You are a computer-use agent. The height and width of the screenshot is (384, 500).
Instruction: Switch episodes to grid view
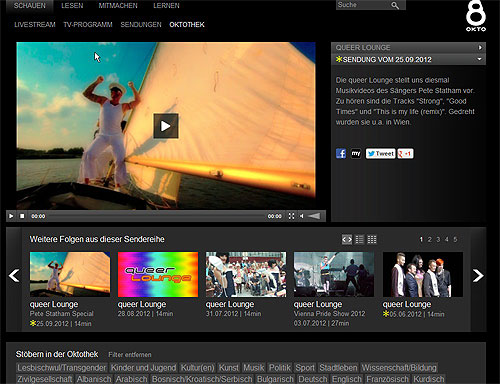pyautogui.click(x=372, y=239)
